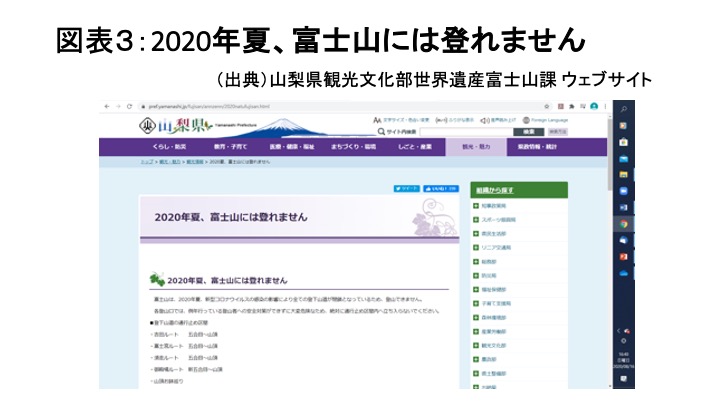The height and width of the screenshot is (405, 720).
Task: Go back with the browser back arrow
Action: click(107, 106)
